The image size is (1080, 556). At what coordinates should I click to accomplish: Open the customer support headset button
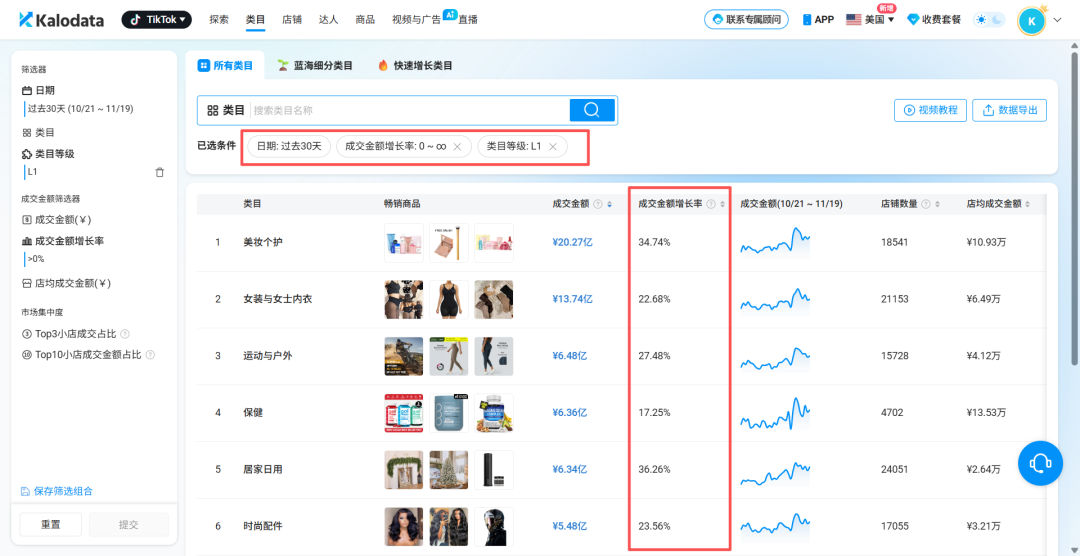click(1040, 464)
